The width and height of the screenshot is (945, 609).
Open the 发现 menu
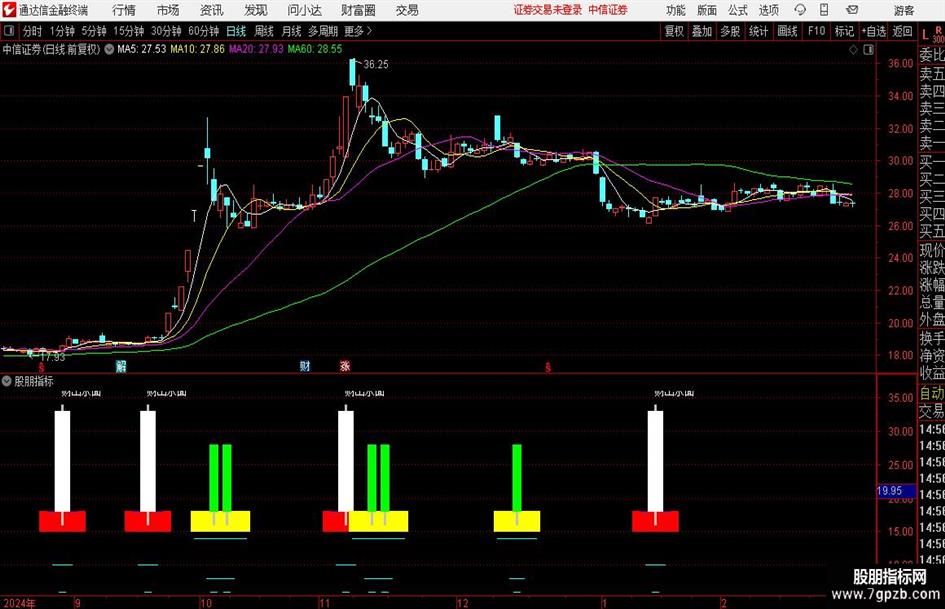coord(256,10)
